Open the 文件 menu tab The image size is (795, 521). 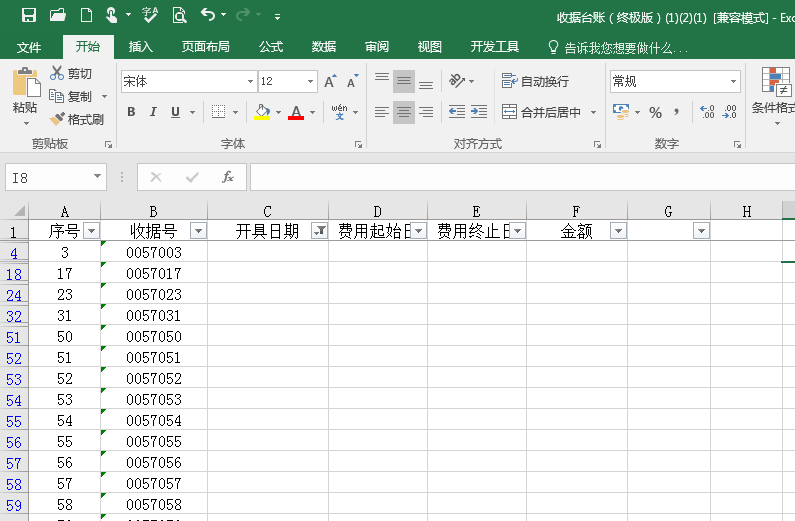tap(29, 47)
